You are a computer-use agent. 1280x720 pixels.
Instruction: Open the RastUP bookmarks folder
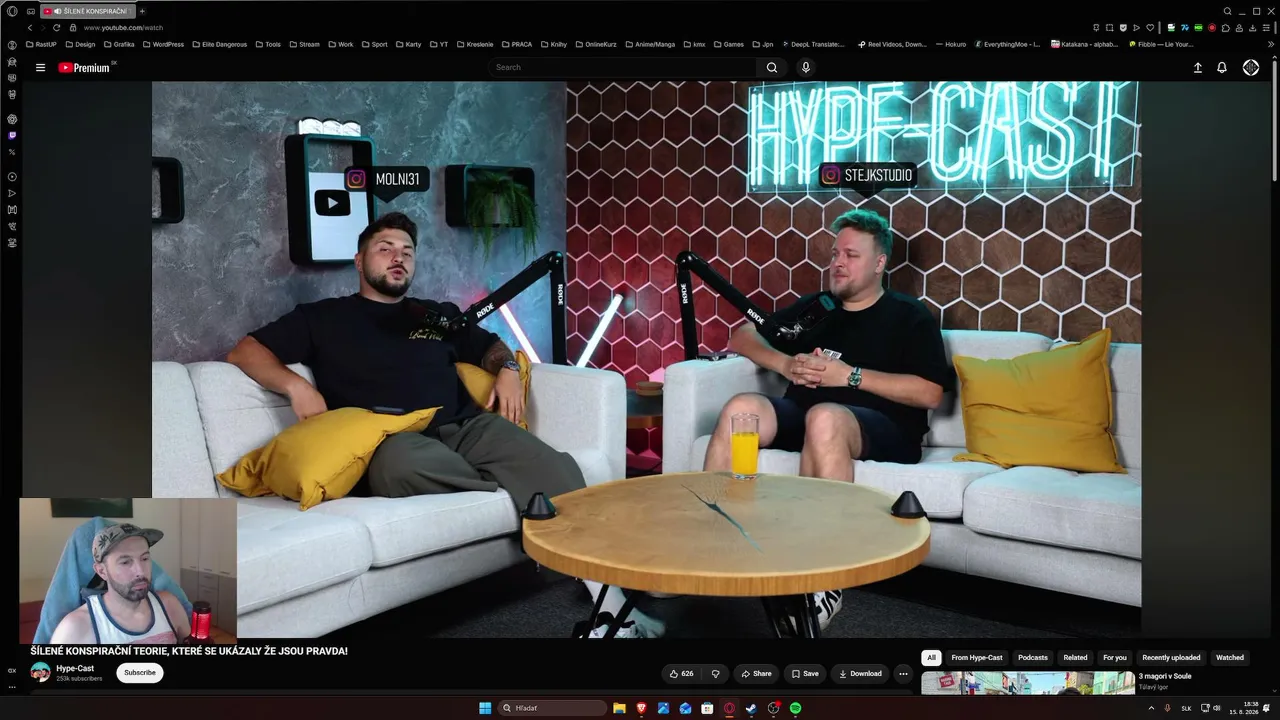[41, 45]
